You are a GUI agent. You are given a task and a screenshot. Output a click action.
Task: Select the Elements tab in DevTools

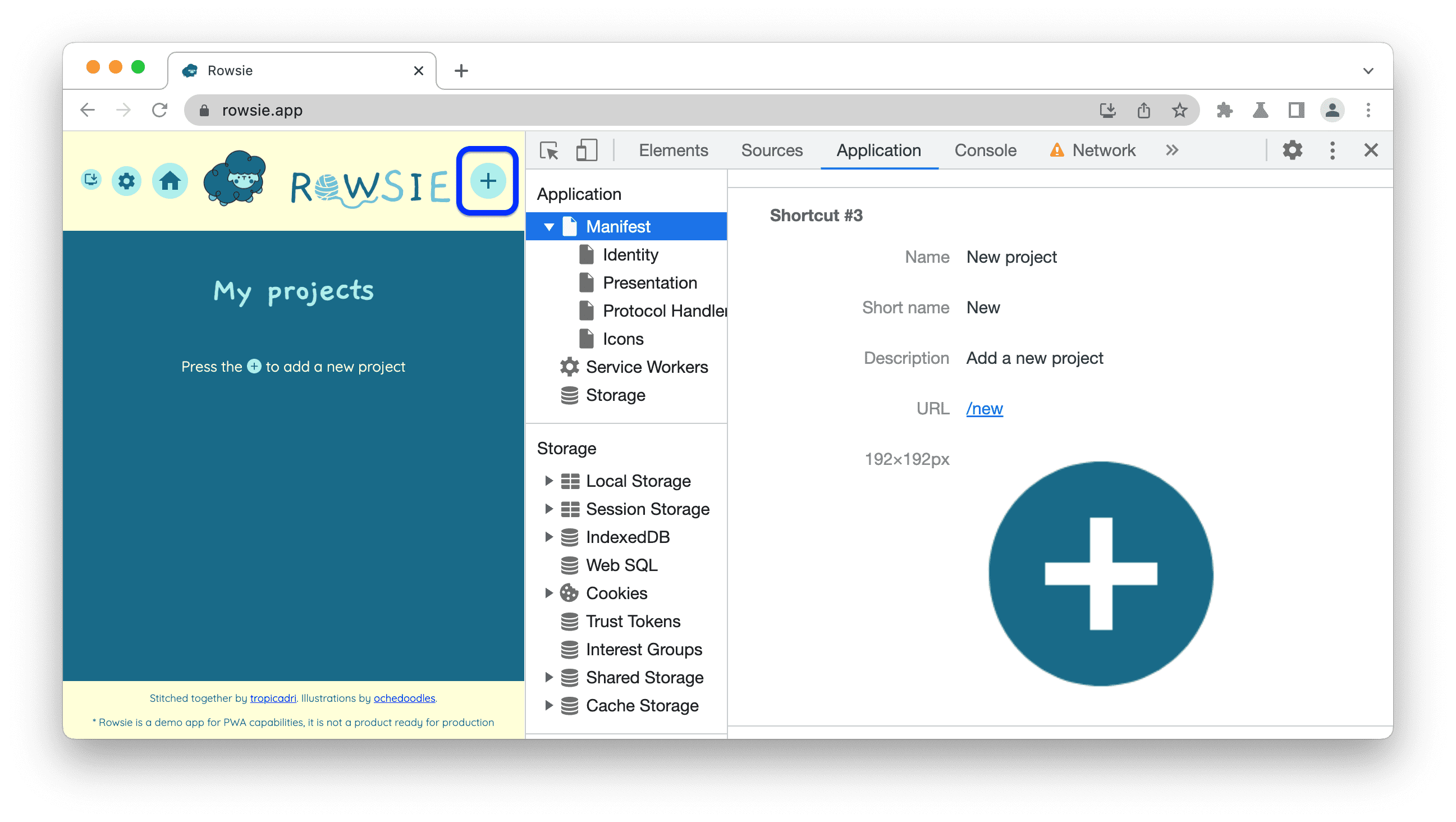point(674,150)
